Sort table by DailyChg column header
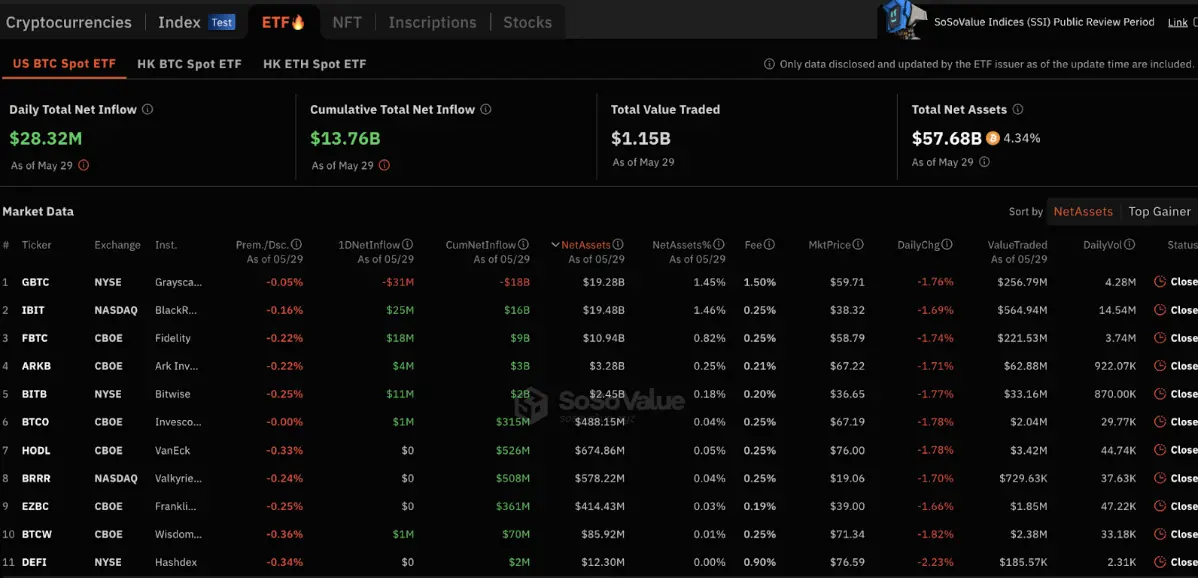The image size is (1198, 578). tap(918, 245)
